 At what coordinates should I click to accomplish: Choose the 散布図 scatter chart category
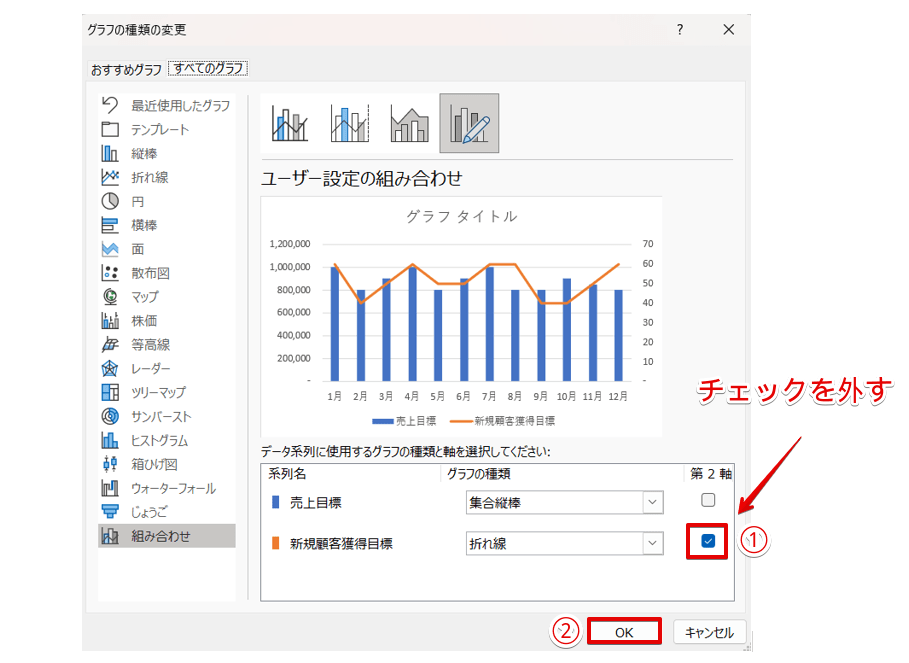150,273
